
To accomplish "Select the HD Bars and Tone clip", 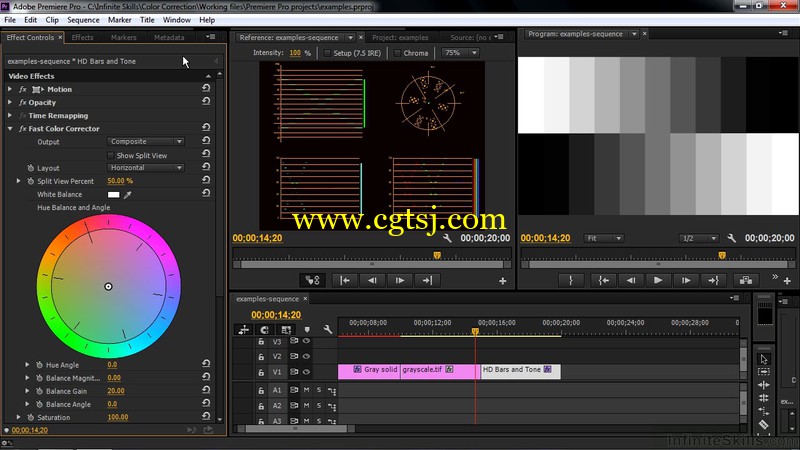I will (x=520, y=371).
